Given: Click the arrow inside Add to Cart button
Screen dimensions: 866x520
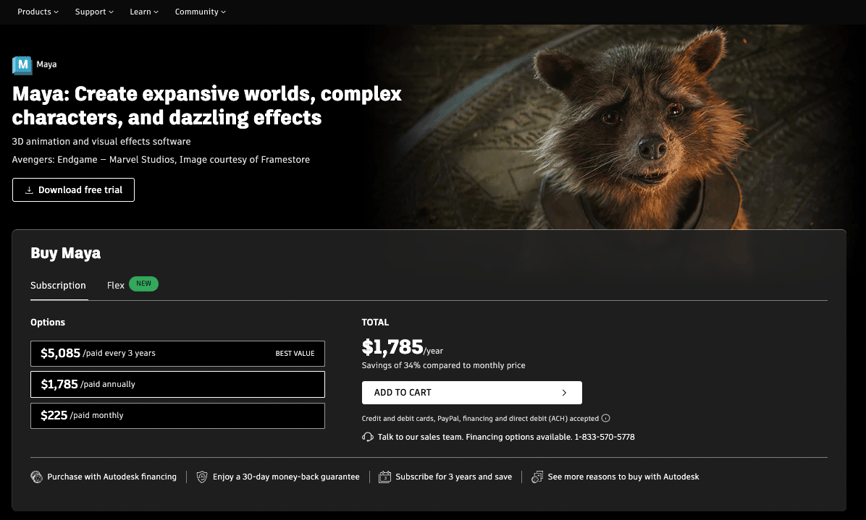Looking at the screenshot, I should [x=564, y=392].
